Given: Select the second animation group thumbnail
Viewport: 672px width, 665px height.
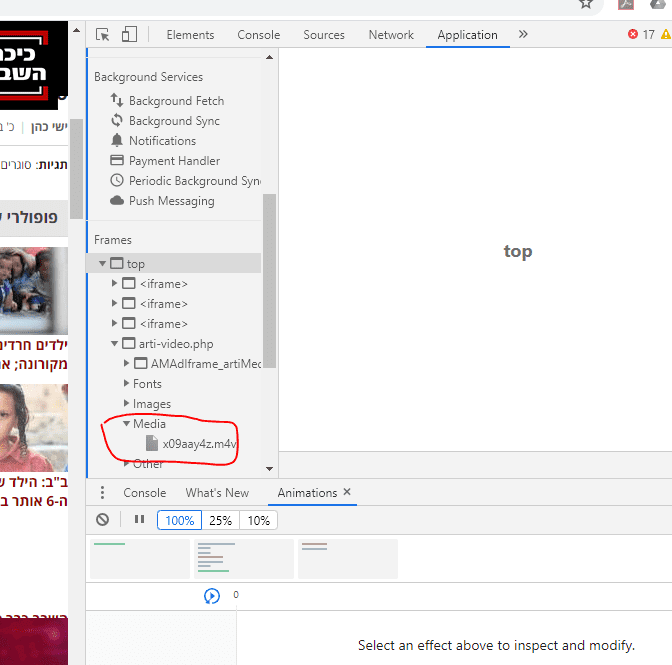Looking at the screenshot, I should [x=244, y=559].
